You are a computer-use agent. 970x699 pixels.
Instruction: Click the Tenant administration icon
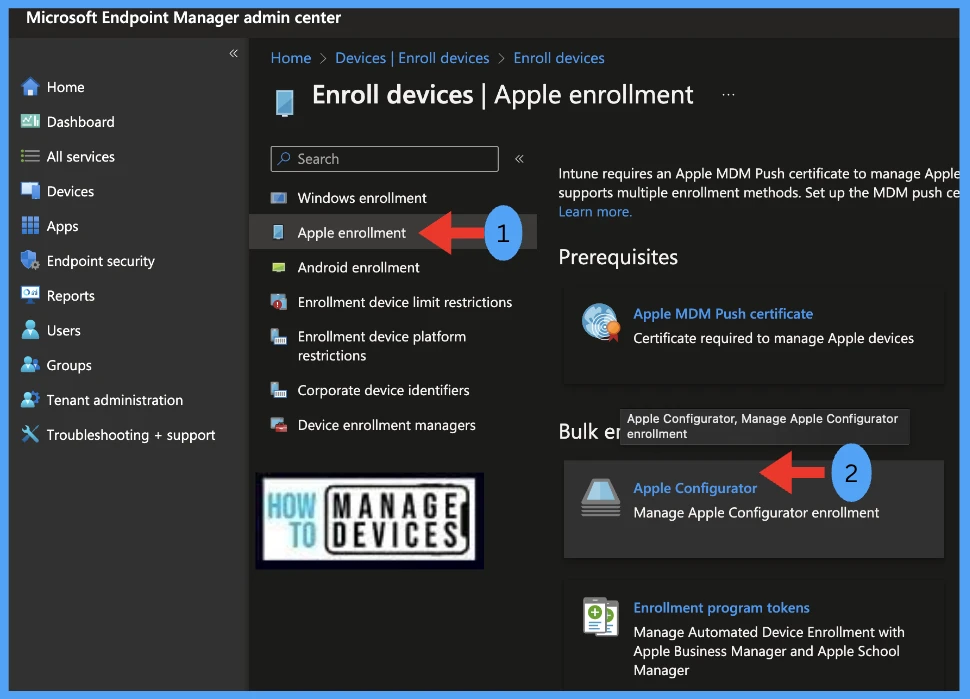coord(30,399)
